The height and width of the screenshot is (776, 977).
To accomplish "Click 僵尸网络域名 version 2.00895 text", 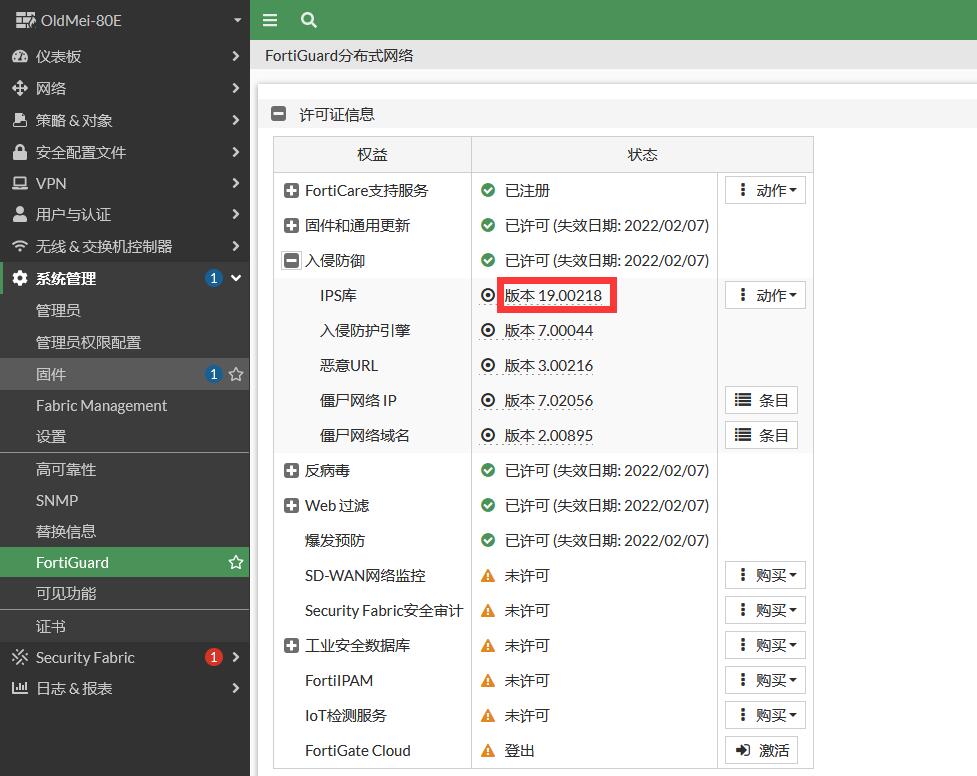I will [548, 435].
